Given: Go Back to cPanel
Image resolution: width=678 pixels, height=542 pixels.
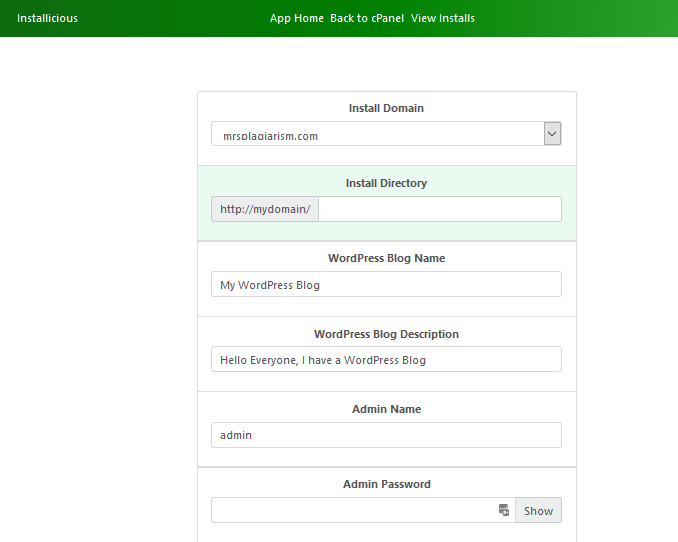Looking at the screenshot, I should click(x=367, y=18).
